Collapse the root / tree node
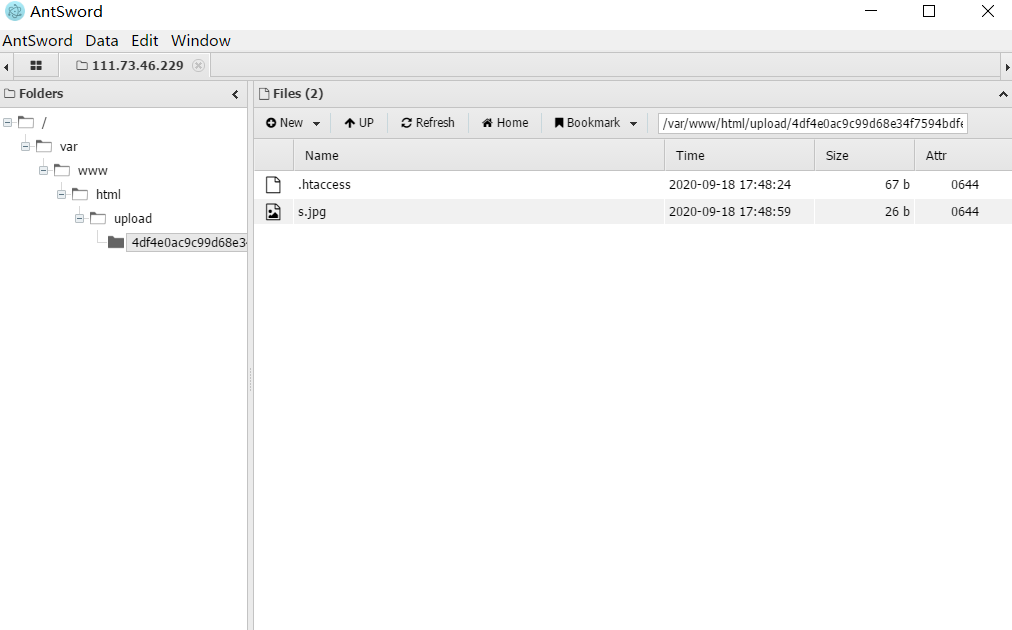1012x630 pixels. click(x=8, y=122)
